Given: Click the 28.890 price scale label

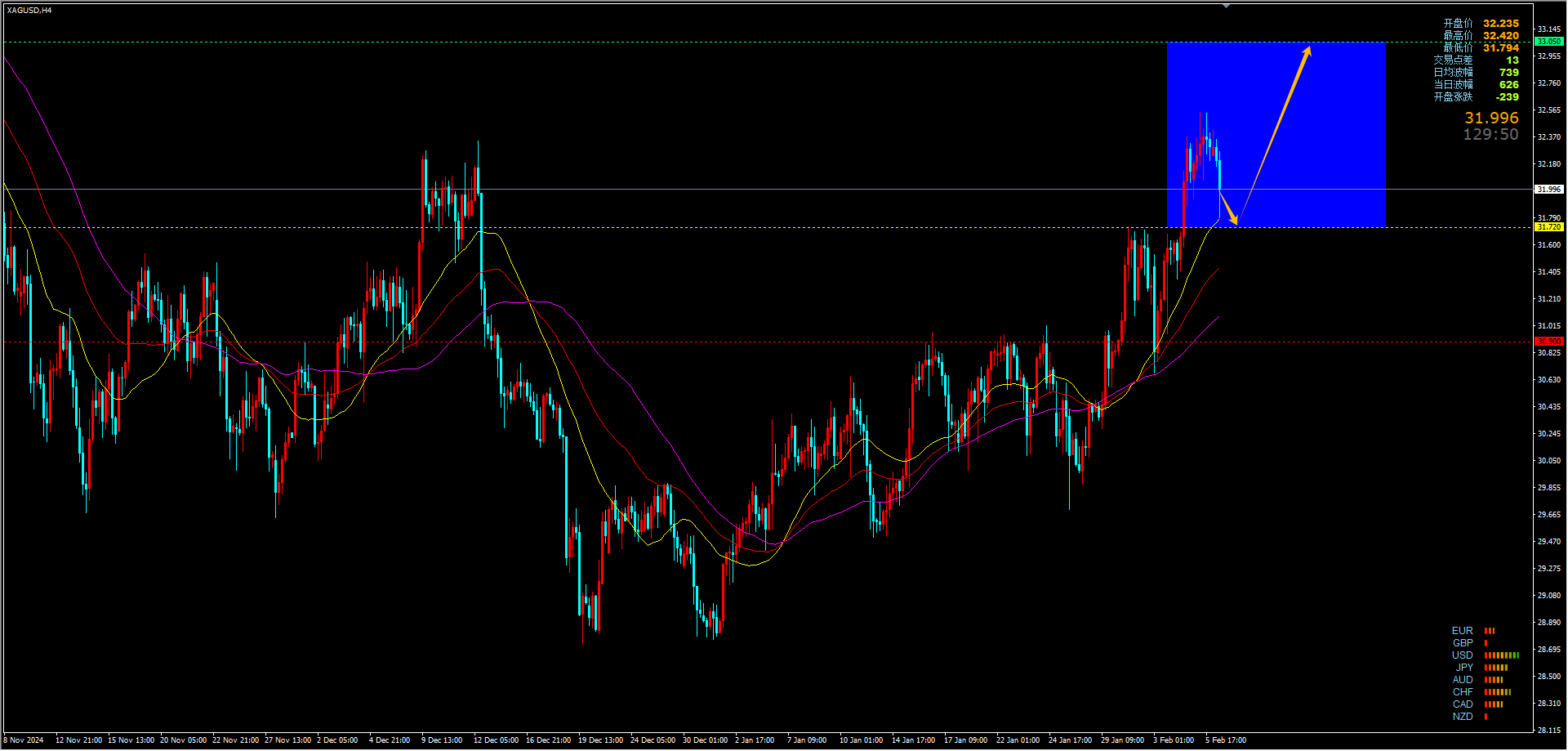Looking at the screenshot, I should pyautogui.click(x=1549, y=623).
